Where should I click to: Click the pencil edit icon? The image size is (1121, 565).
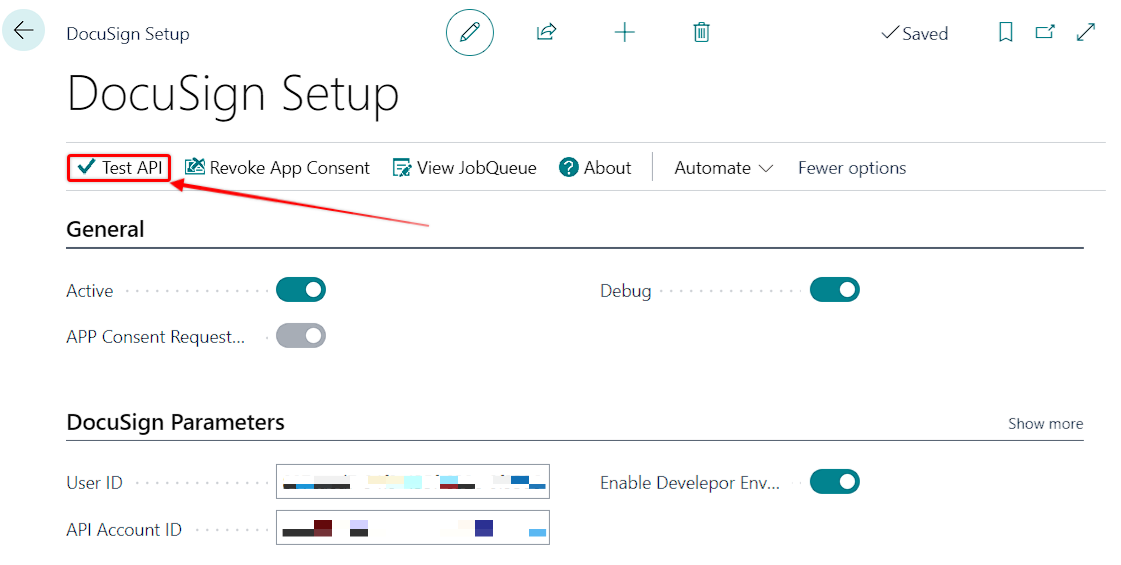470,32
